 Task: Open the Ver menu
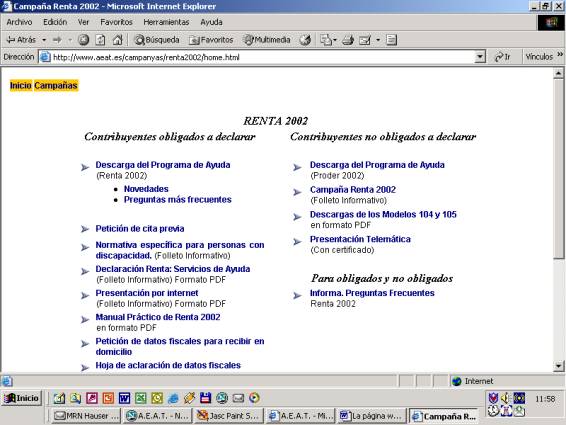(83, 22)
